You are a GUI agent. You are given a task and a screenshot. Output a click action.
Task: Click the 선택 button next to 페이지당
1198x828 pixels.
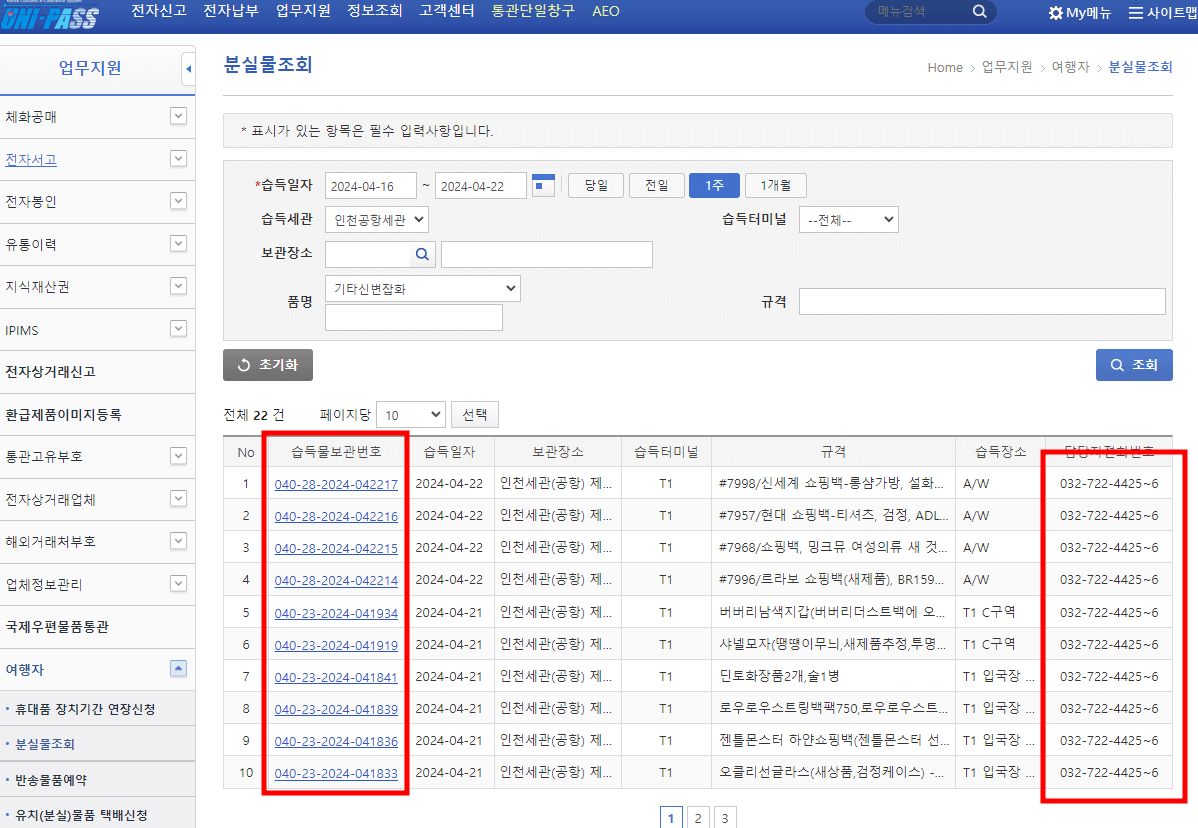click(474, 413)
